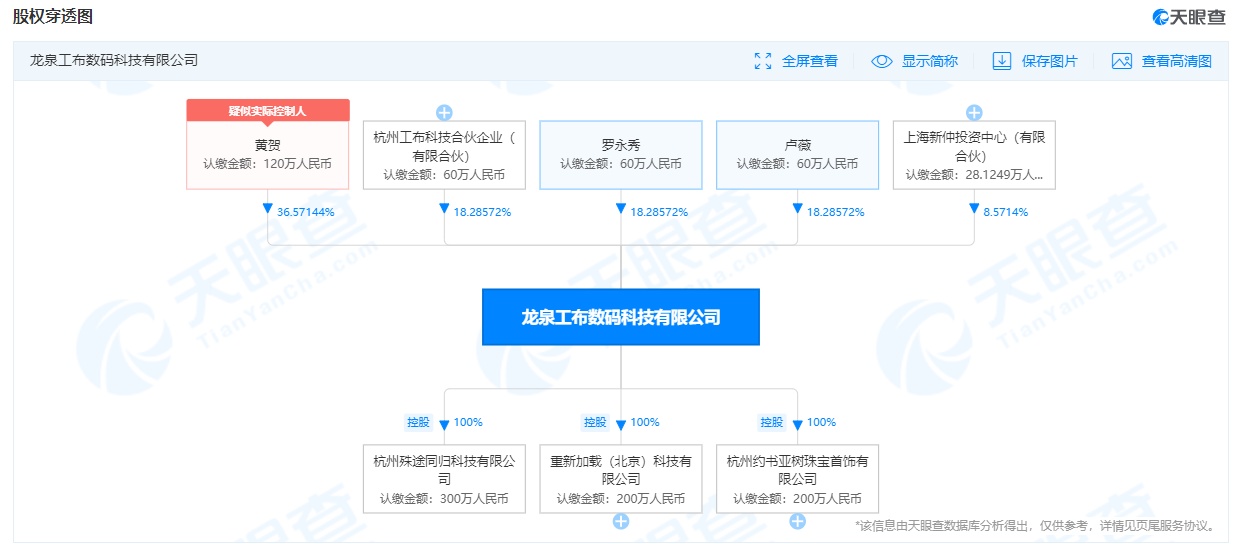The height and width of the screenshot is (544, 1234).
Task: Click the eye icon for 显示简称
Action: 881,61
